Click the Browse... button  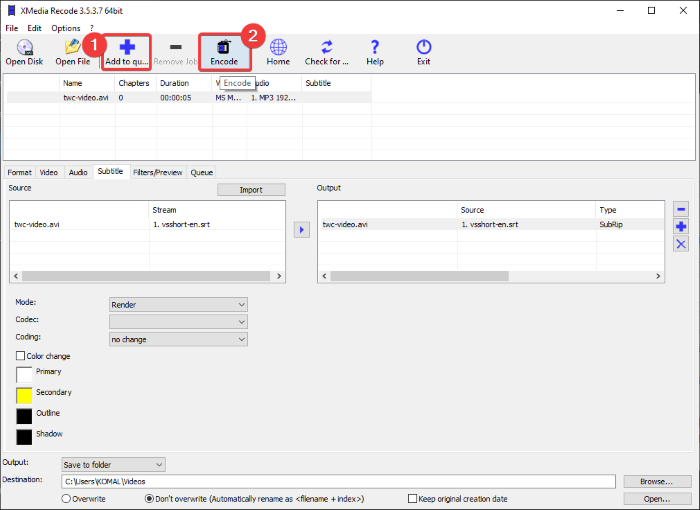pos(657,481)
